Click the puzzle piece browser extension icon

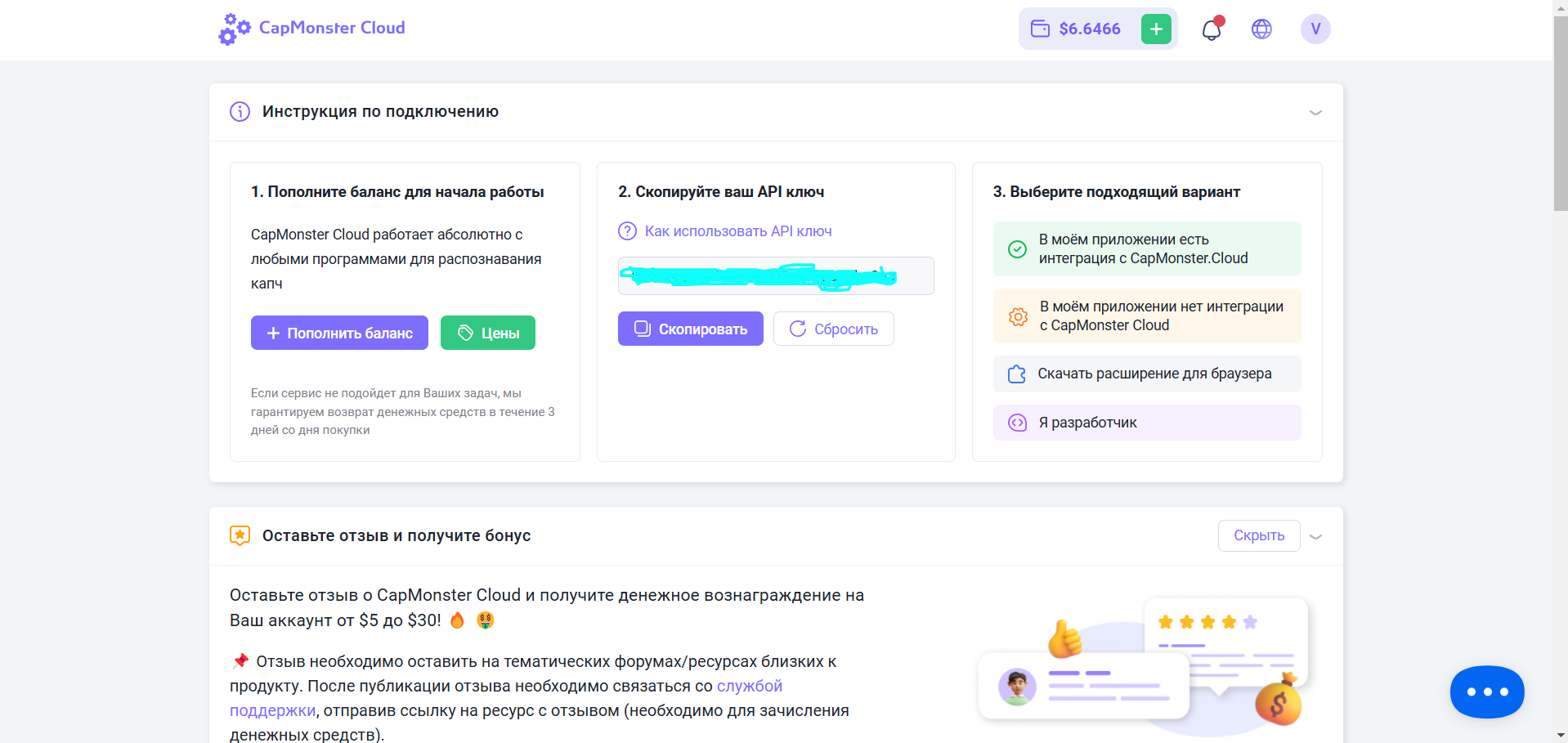[x=1017, y=374]
